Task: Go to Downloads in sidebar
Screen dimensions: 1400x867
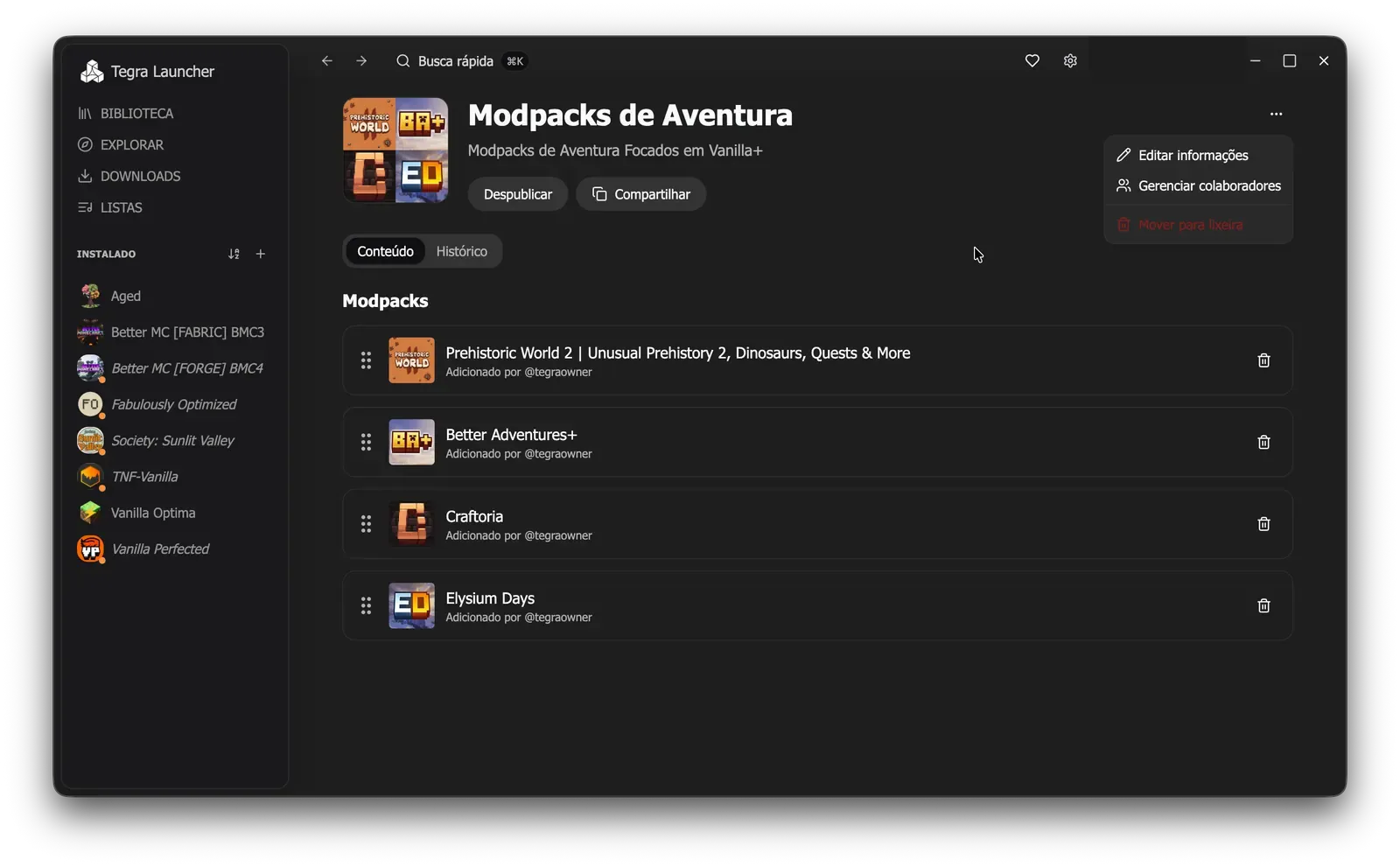Action: [x=129, y=177]
